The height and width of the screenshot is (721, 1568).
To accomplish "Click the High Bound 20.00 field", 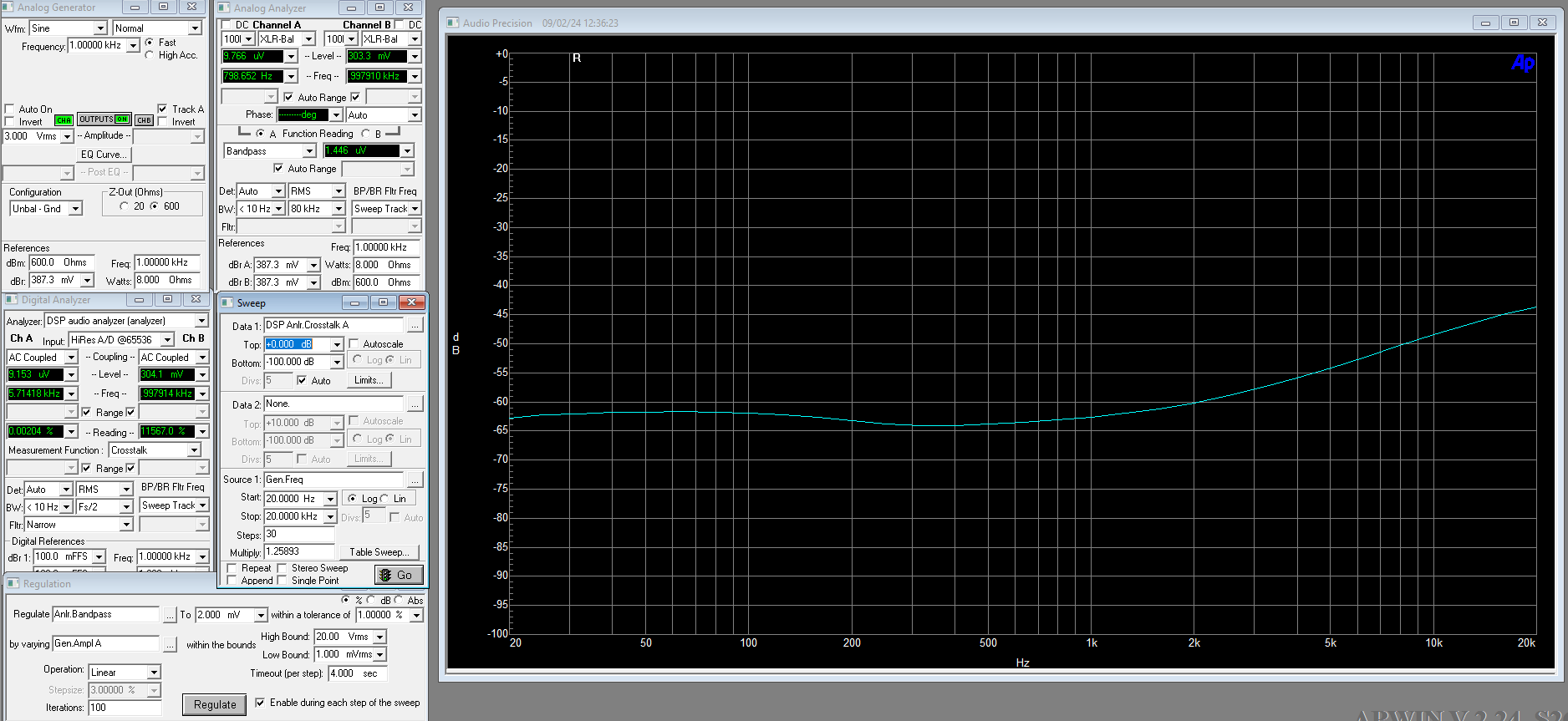I will (x=344, y=637).
